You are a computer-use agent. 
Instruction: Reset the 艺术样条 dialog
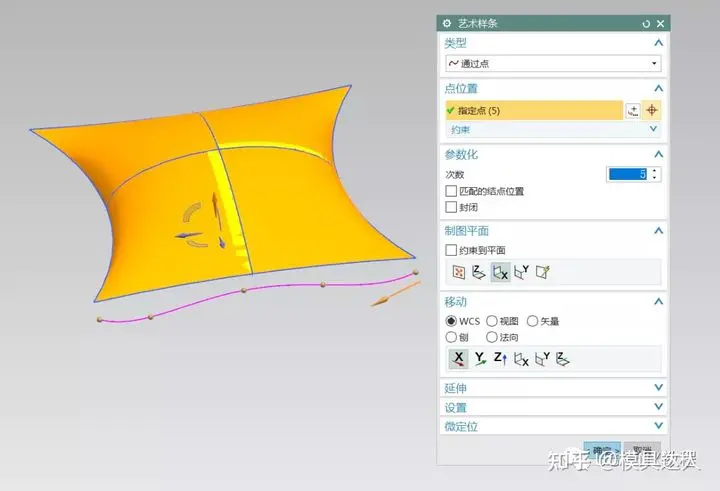646,23
